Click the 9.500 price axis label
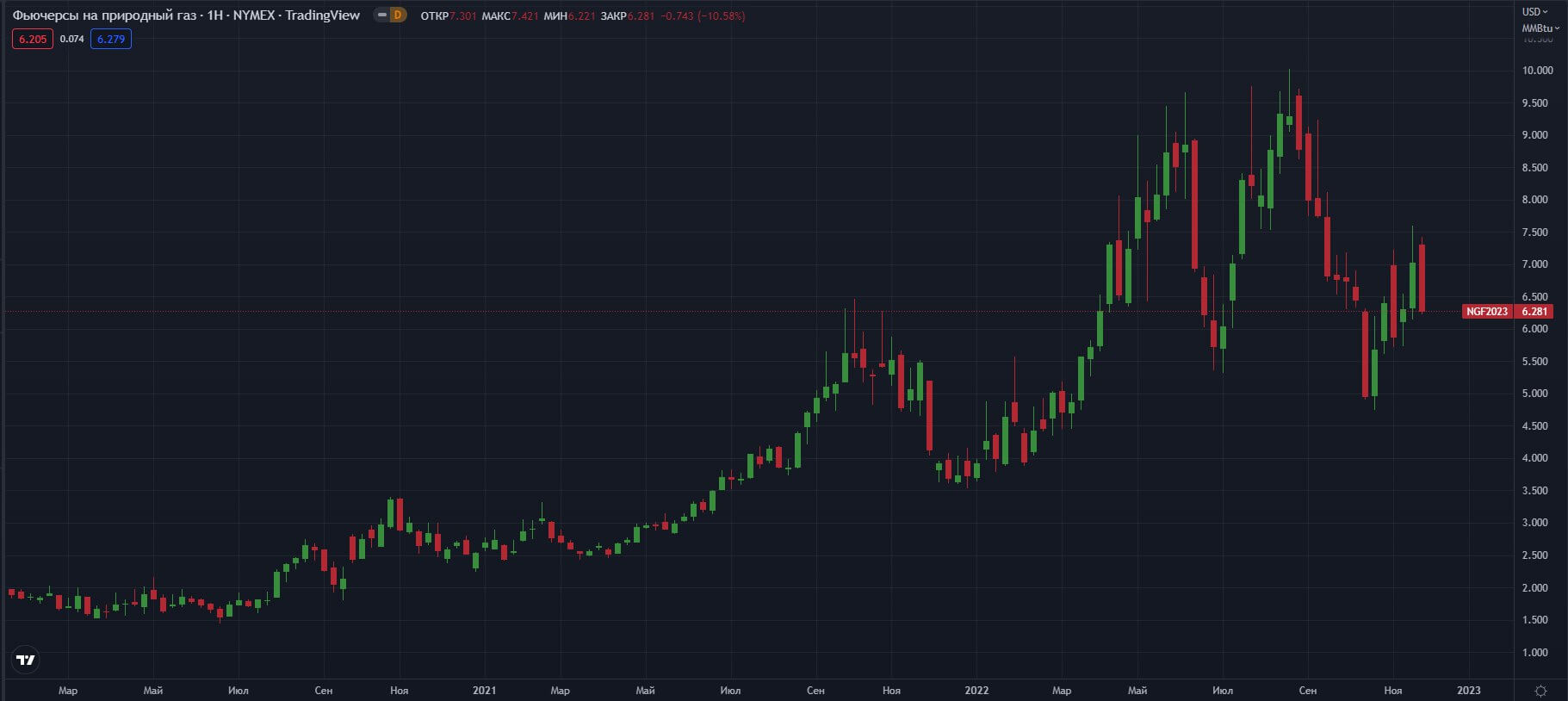This screenshot has width=1568, height=701. [x=1534, y=103]
